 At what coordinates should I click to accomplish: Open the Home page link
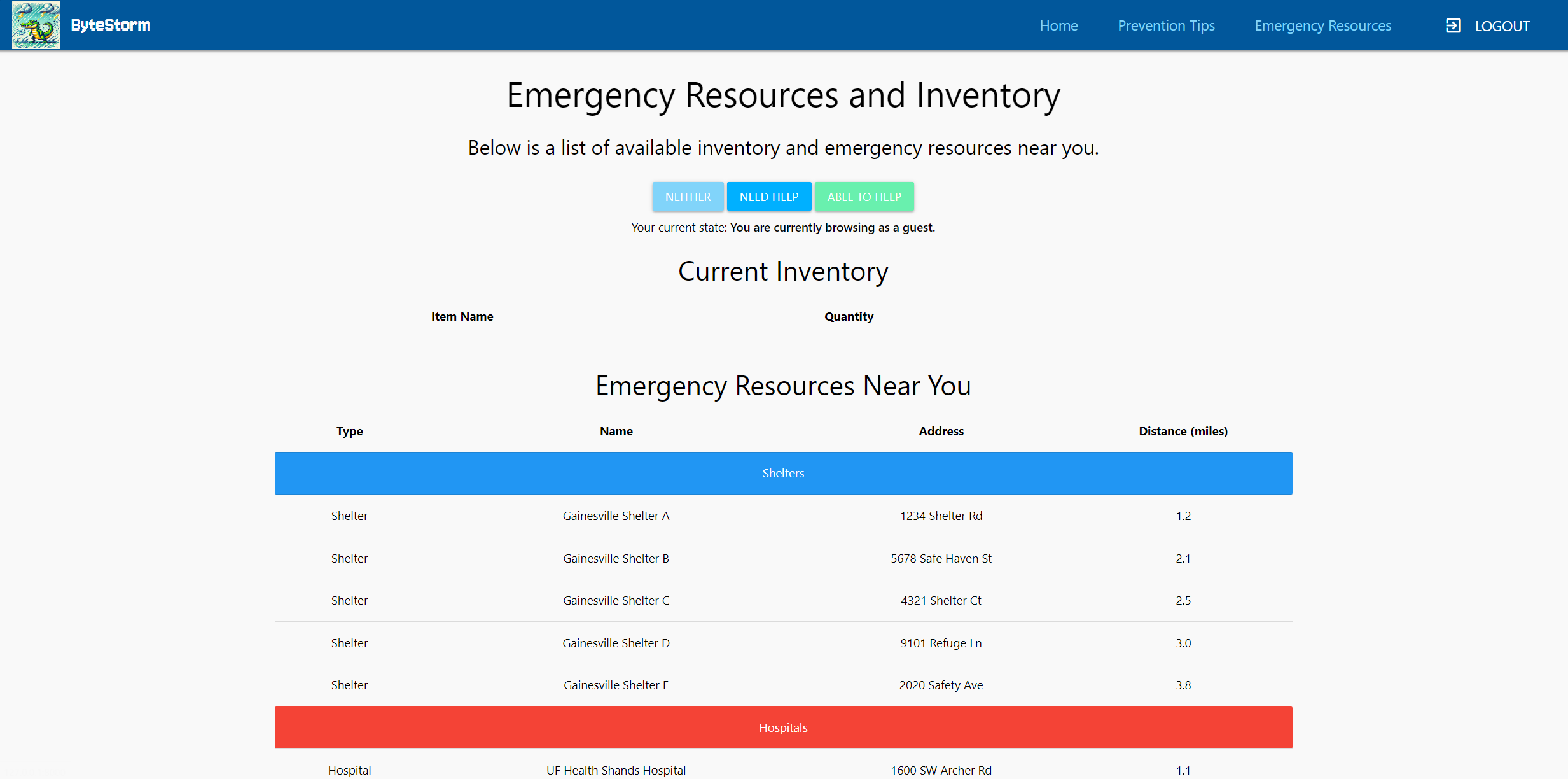pyautogui.click(x=1058, y=25)
